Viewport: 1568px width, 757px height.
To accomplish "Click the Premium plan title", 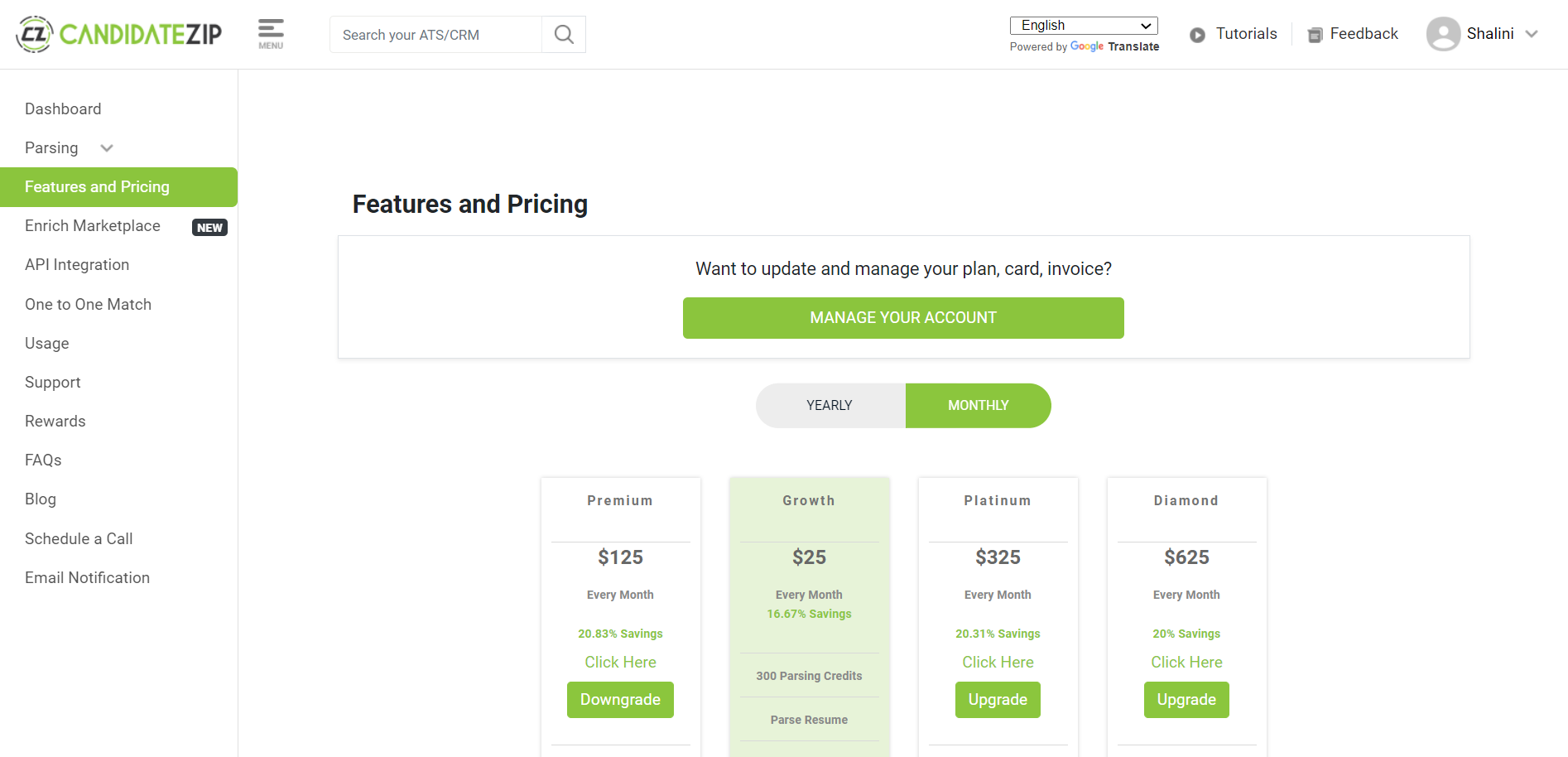I will 620,501.
